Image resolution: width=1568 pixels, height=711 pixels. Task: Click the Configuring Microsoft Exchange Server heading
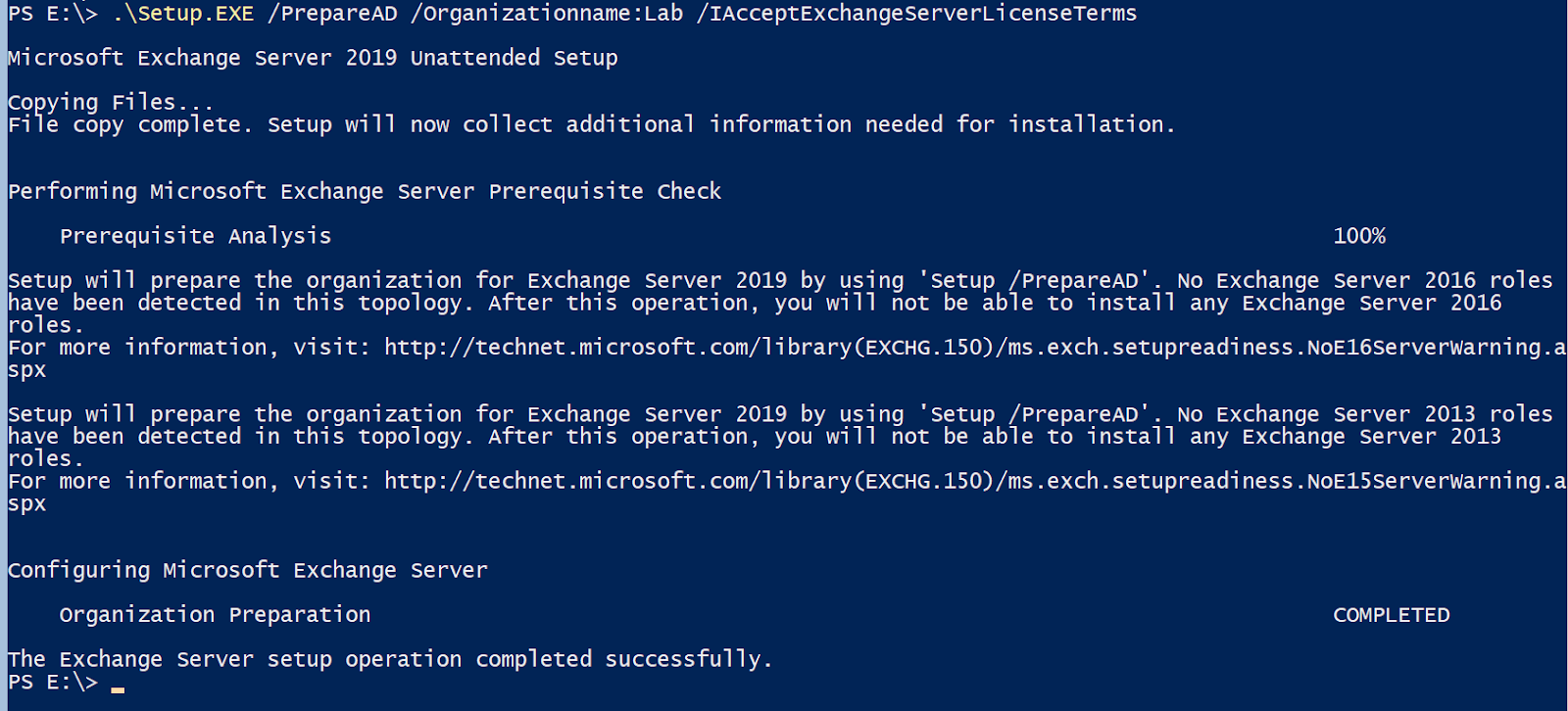click(x=247, y=570)
